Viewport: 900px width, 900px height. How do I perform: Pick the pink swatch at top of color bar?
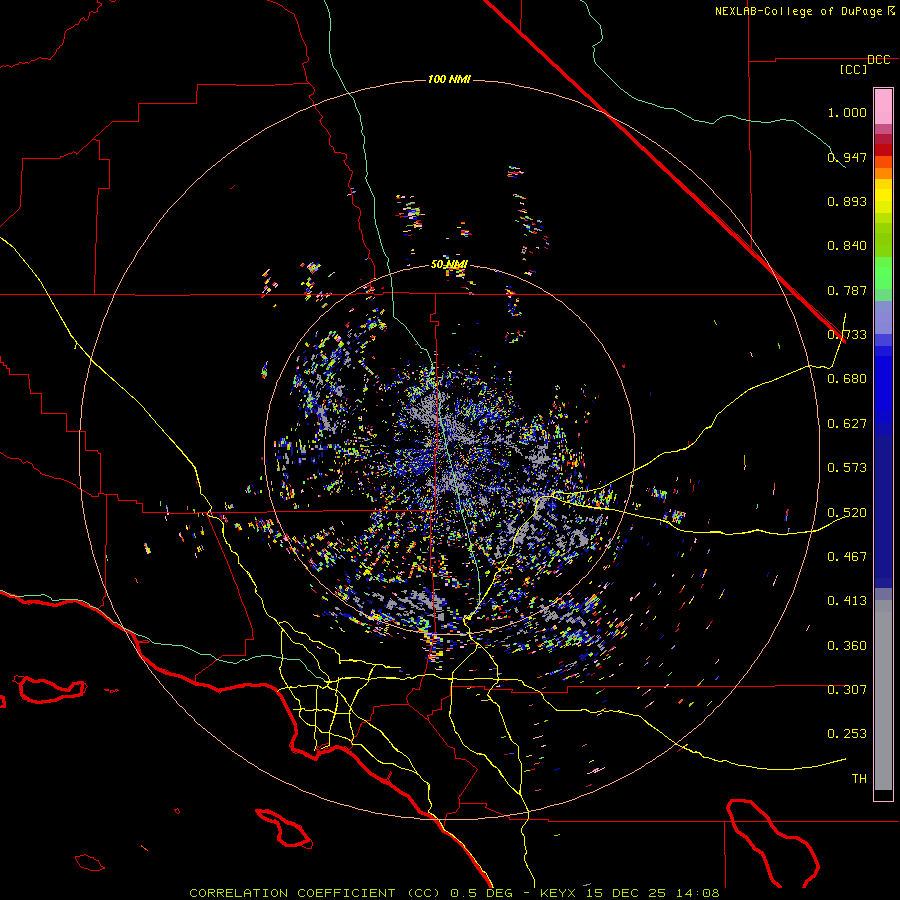click(883, 106)
